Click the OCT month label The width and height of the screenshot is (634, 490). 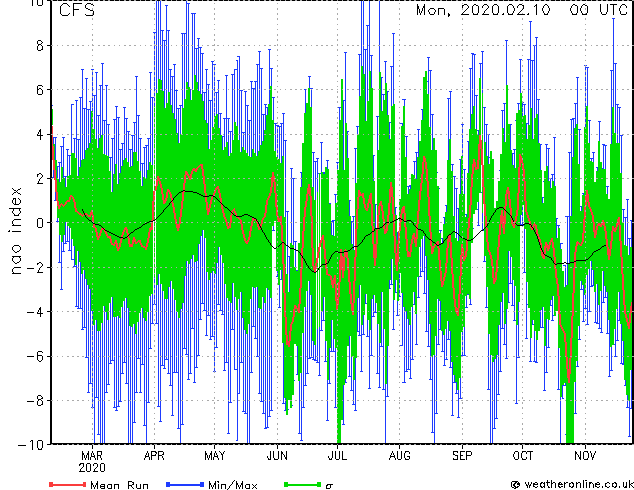coord(523,456)
